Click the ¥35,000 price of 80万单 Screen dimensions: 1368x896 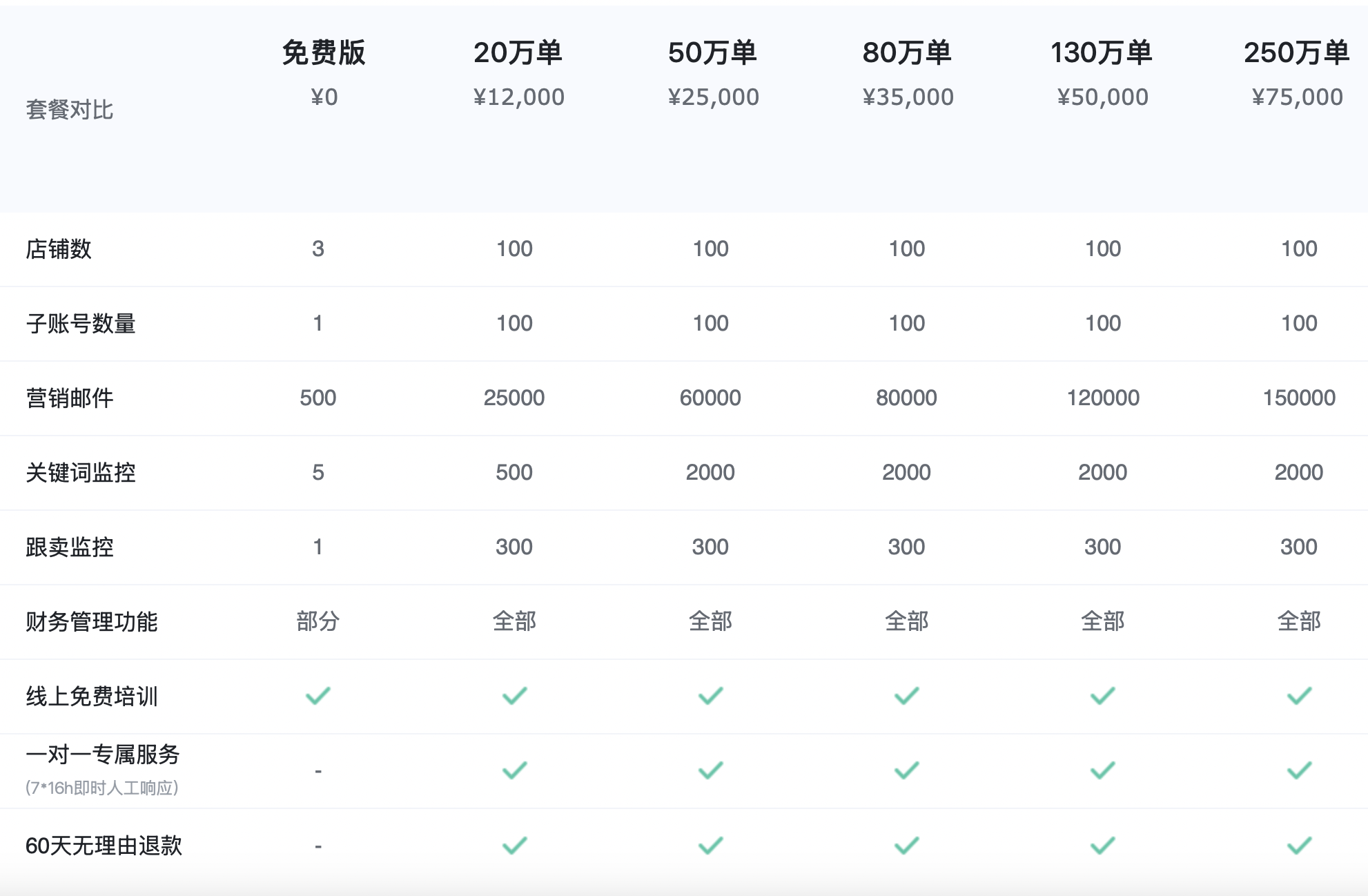point(908,97)
